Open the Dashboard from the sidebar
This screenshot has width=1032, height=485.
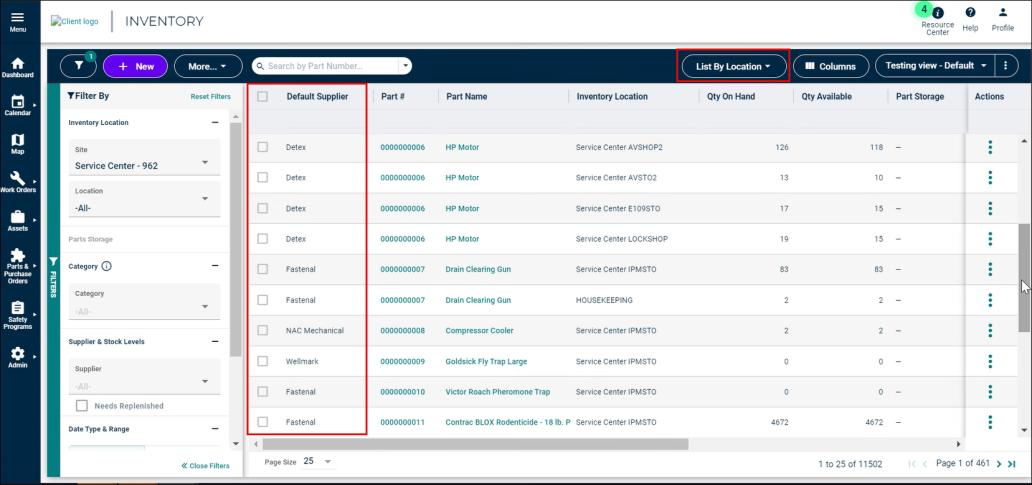coord(18,63)
